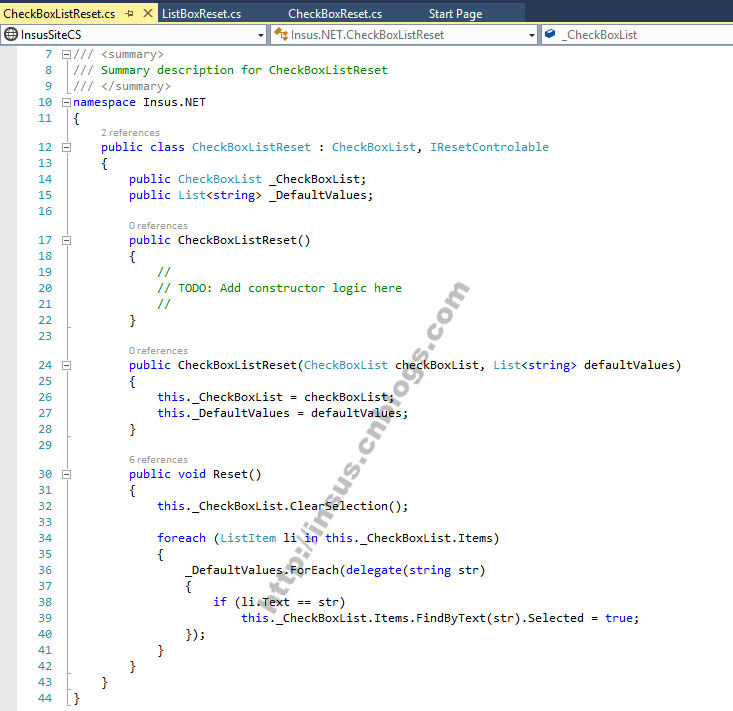
Task: Click 'Summary description for CheckBoxListReset' comment
Action: pyautogui.click(x=244, y=70)
